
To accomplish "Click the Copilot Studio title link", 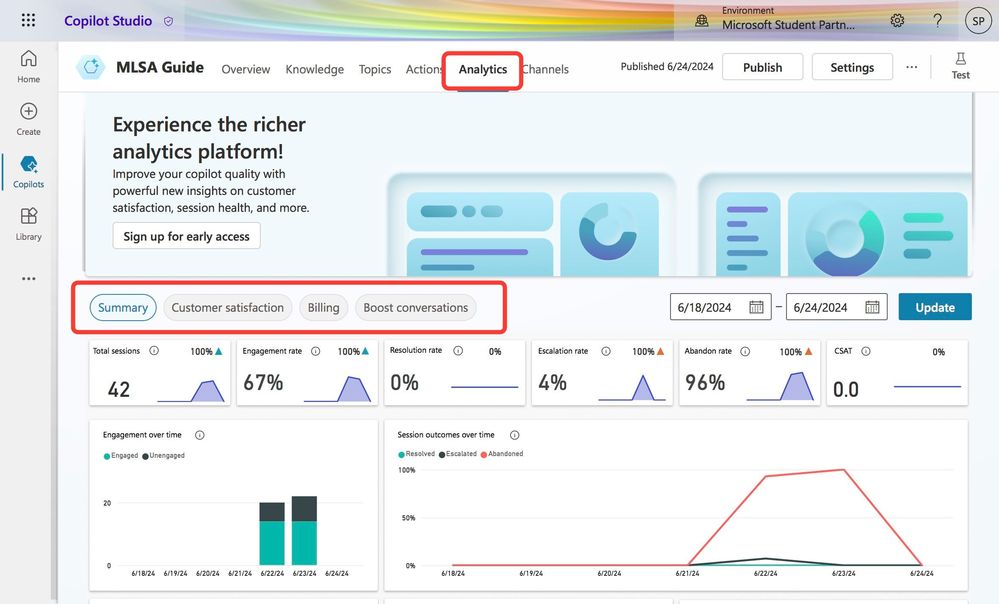I will coord(108,21).
